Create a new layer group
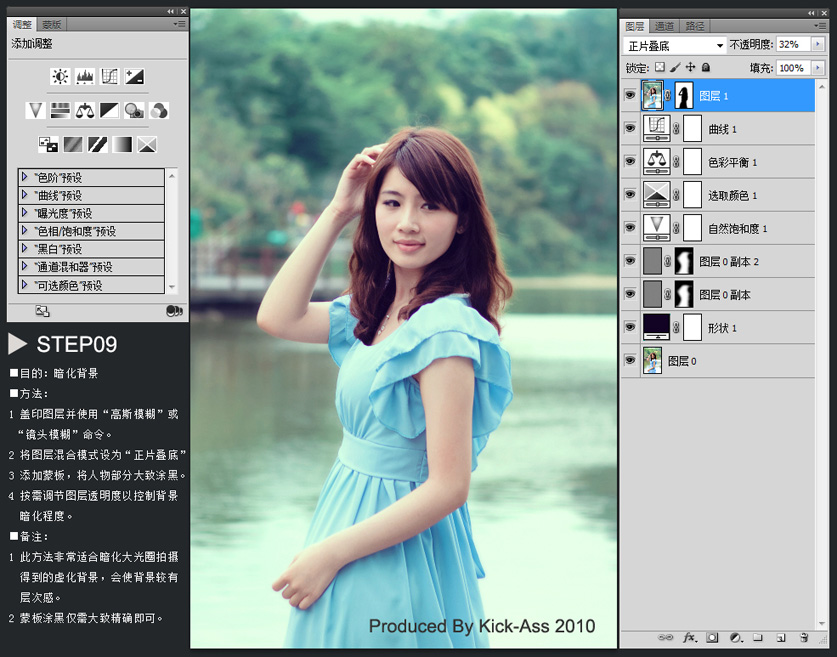The height and width of the screenshot is (657, 837). tap(757, 637)
